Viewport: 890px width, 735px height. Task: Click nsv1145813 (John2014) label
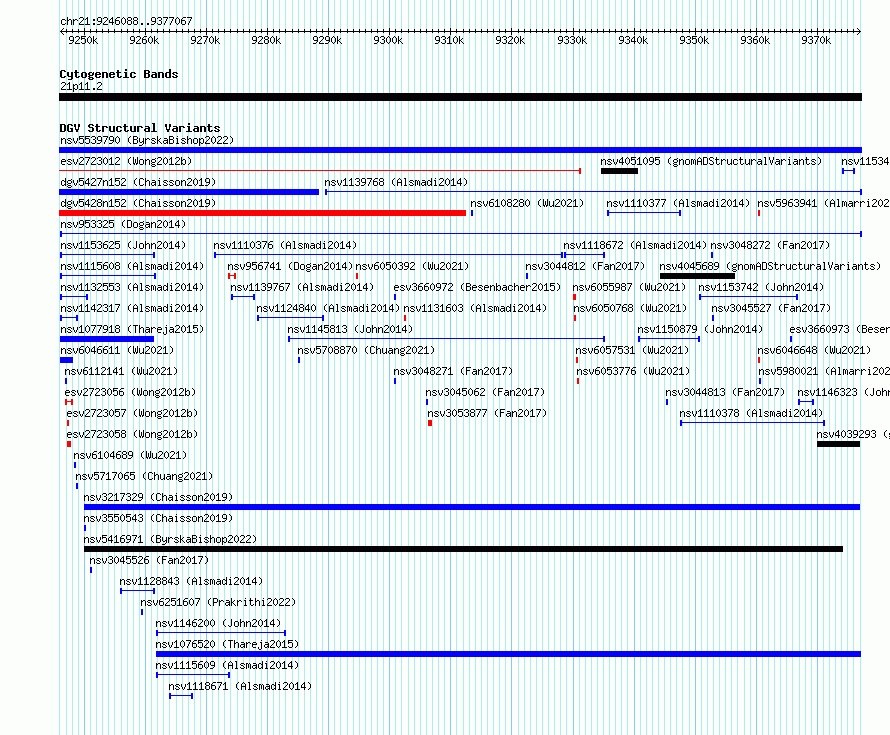click(350, 329)
